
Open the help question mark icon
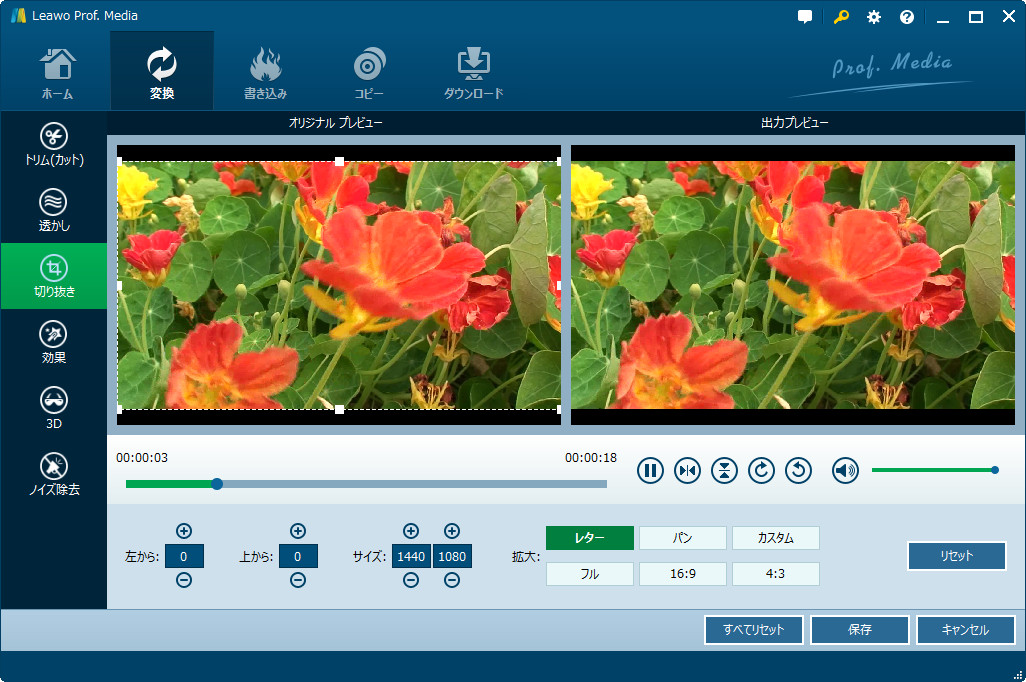907,17
